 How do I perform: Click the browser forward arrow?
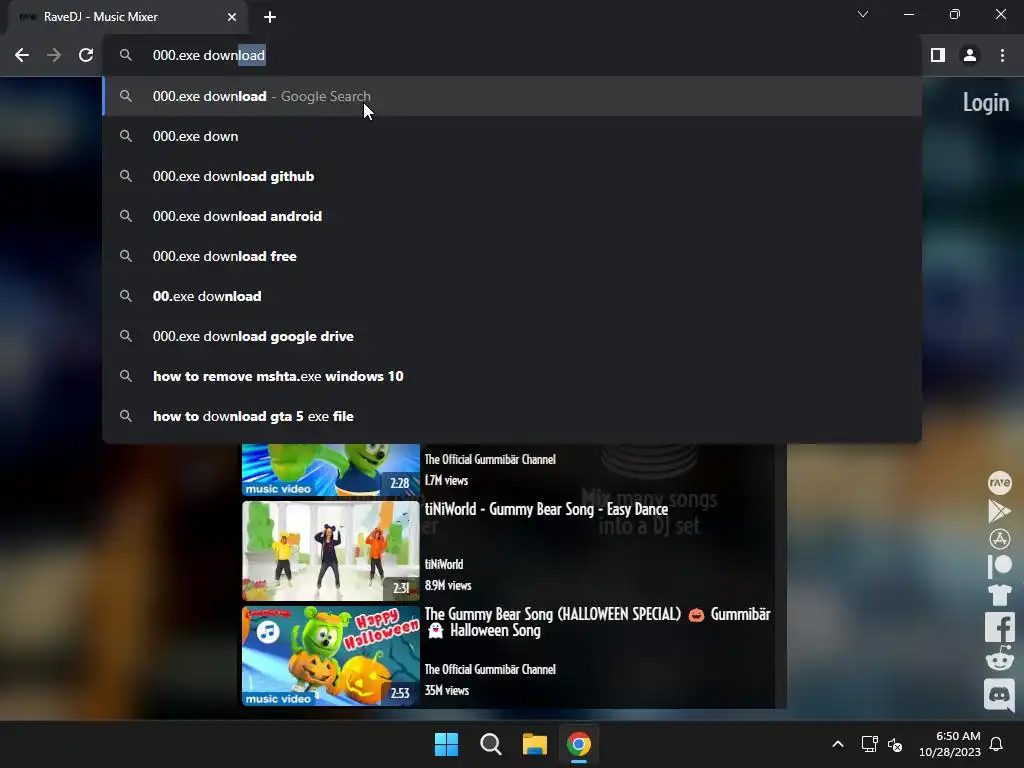[x=54, y=56]
